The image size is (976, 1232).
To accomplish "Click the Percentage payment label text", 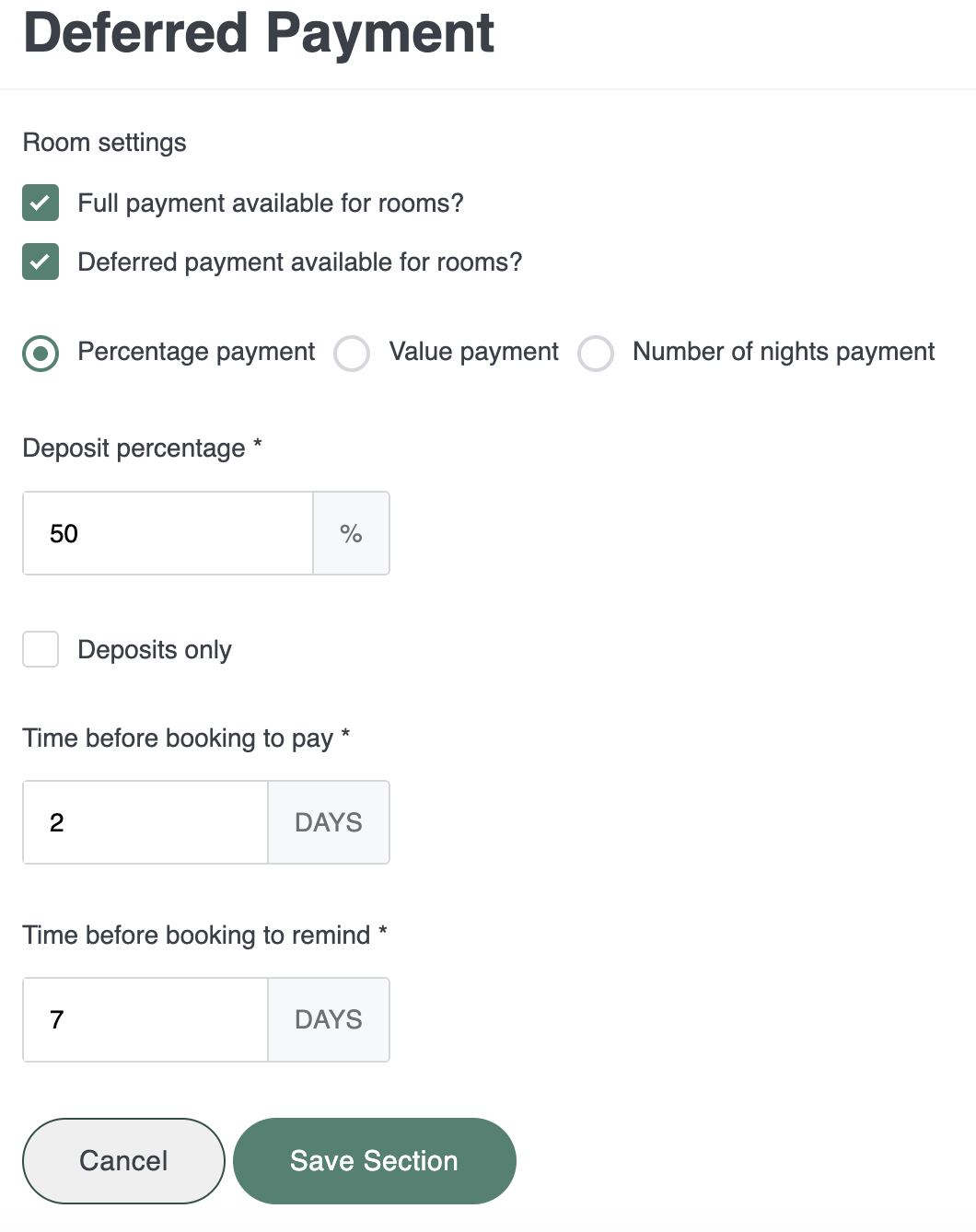I will tap(196, 352).
